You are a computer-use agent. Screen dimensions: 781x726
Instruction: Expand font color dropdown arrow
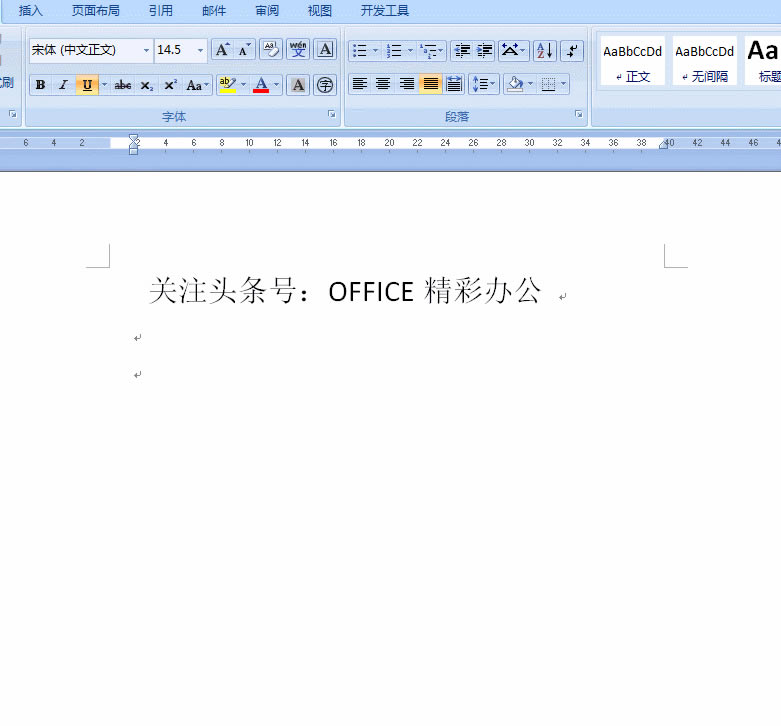[276, 85]
